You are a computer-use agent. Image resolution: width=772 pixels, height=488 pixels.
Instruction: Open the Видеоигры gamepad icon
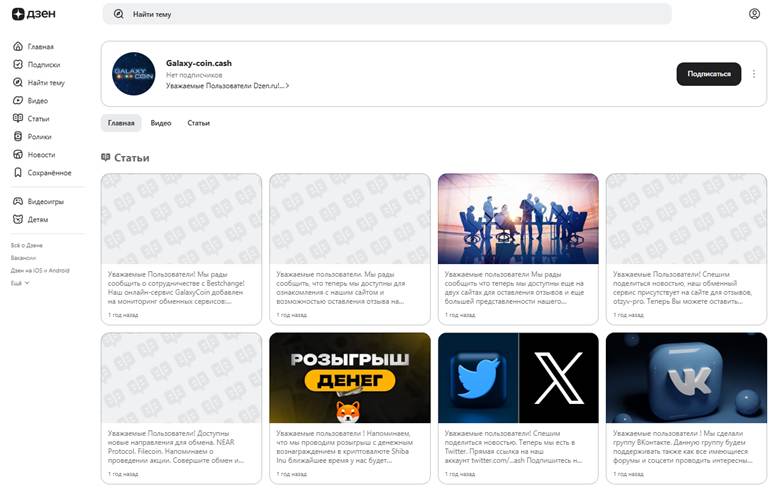(18, 201)
